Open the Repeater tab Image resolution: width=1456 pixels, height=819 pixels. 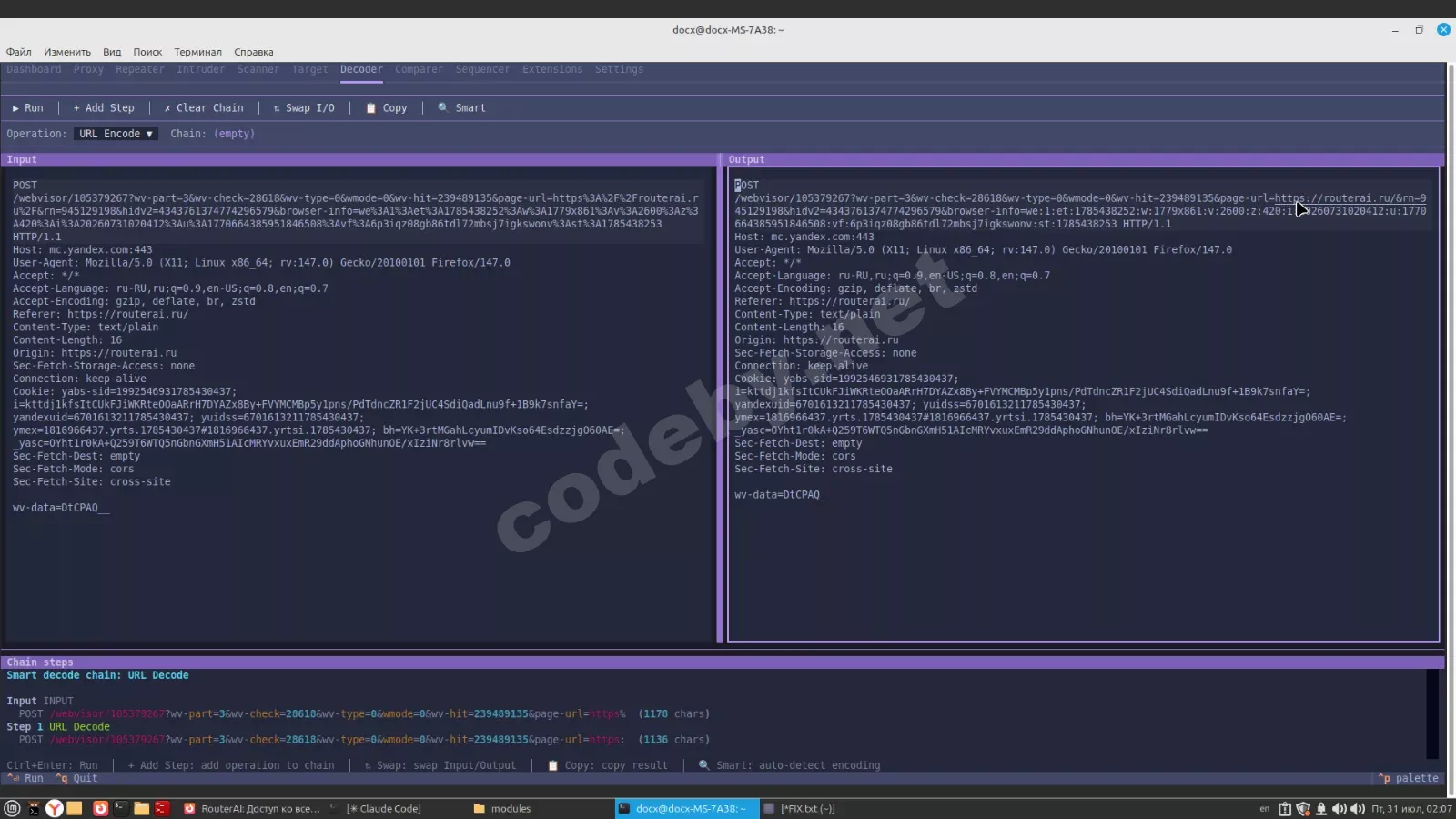[x=140, y=69]
